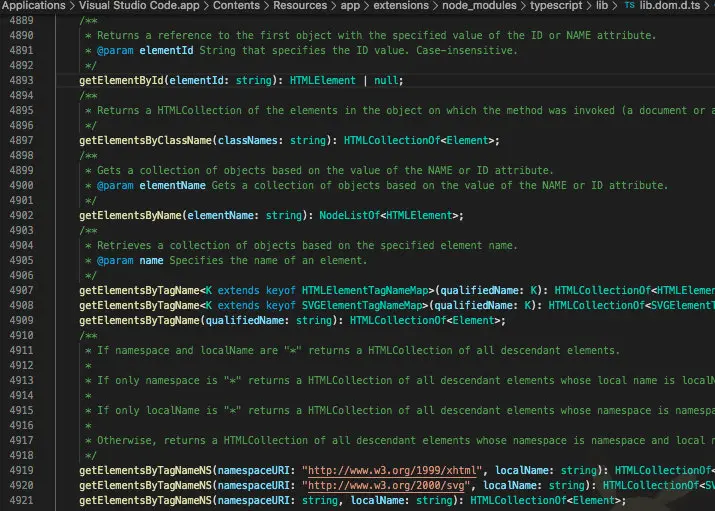Open the 2000/svg namespace URL link
This screenshot has height=511, width=715.
pos(386,485)
